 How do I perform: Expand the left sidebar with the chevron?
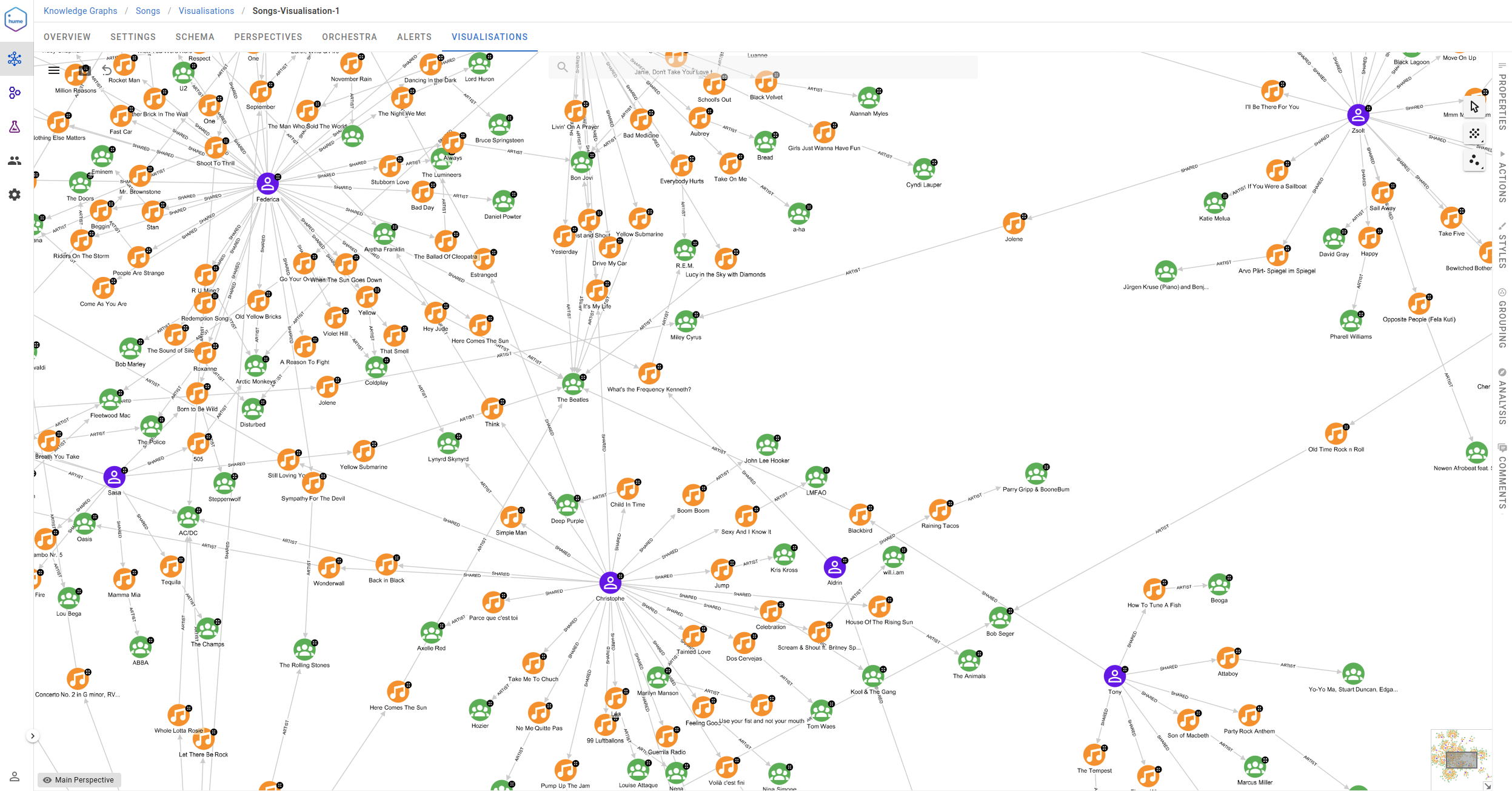[33, 736]
